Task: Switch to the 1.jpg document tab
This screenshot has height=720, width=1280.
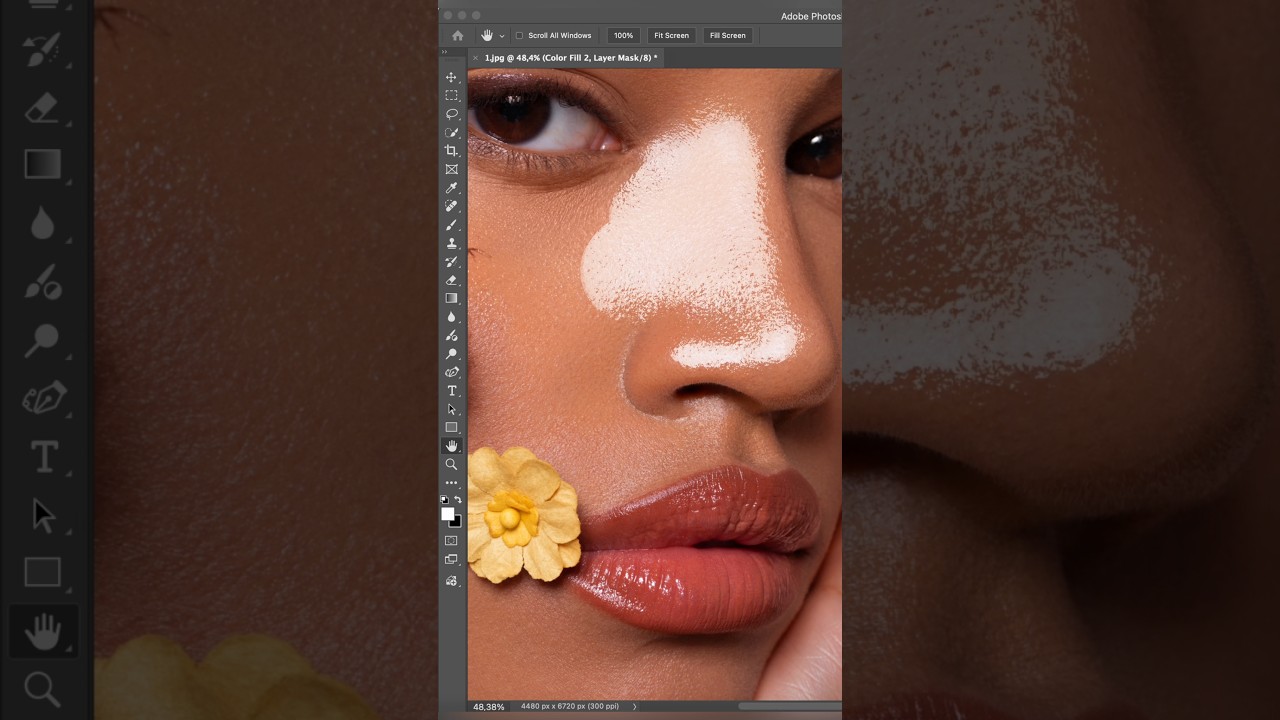Action: pyautogui.click(x=571, y=58)
